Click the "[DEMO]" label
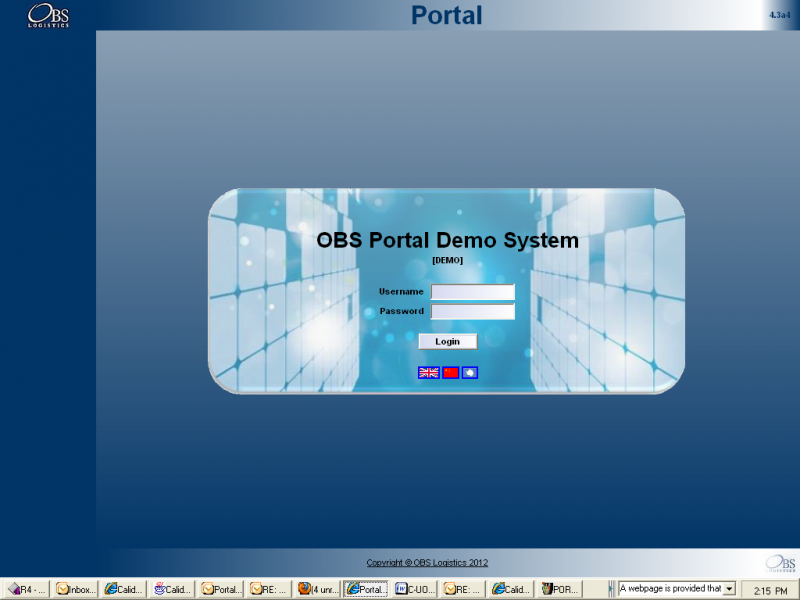Screen dimensions: 800x600 click(x=447, y=260)
